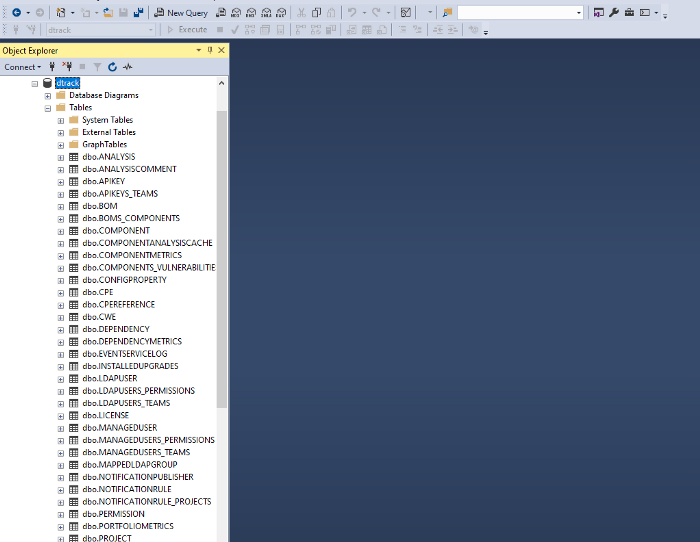700x542 pixels.
Task: Select the dbo.LDAPUSER table
Action: coord(110,378)
